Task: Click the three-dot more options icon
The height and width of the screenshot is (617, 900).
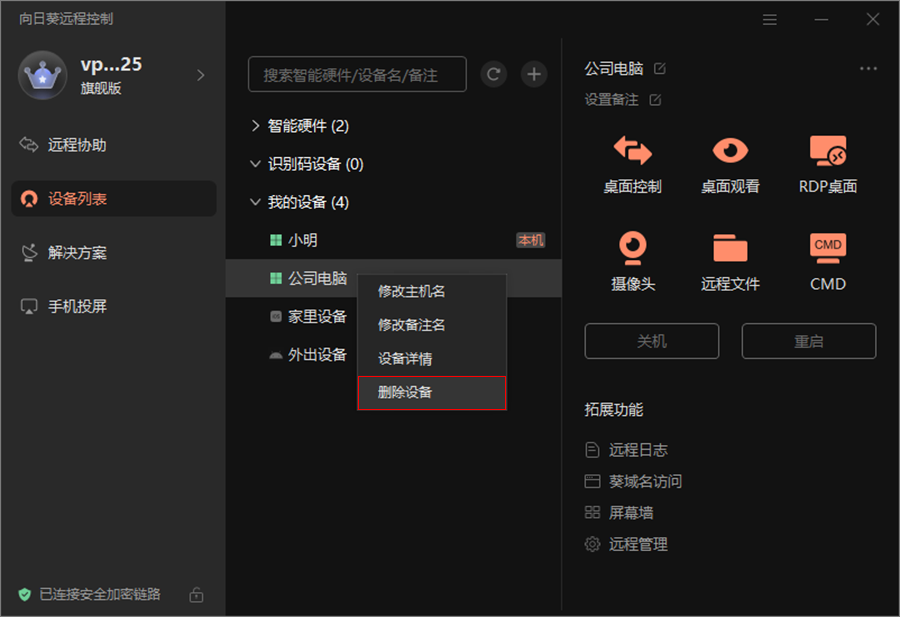Action: 868,68
